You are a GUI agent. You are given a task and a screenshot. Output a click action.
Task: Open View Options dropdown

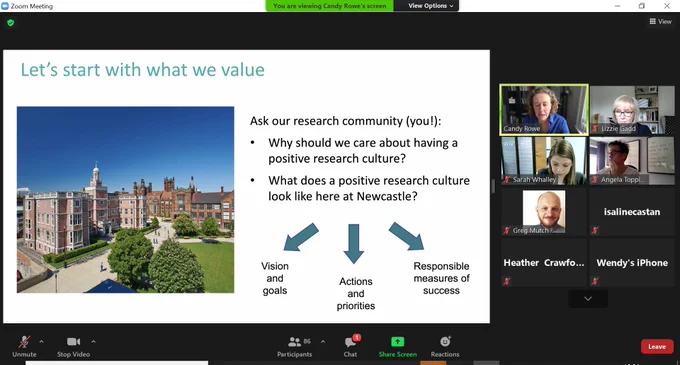pyautogui.click(x=430, y=6)
